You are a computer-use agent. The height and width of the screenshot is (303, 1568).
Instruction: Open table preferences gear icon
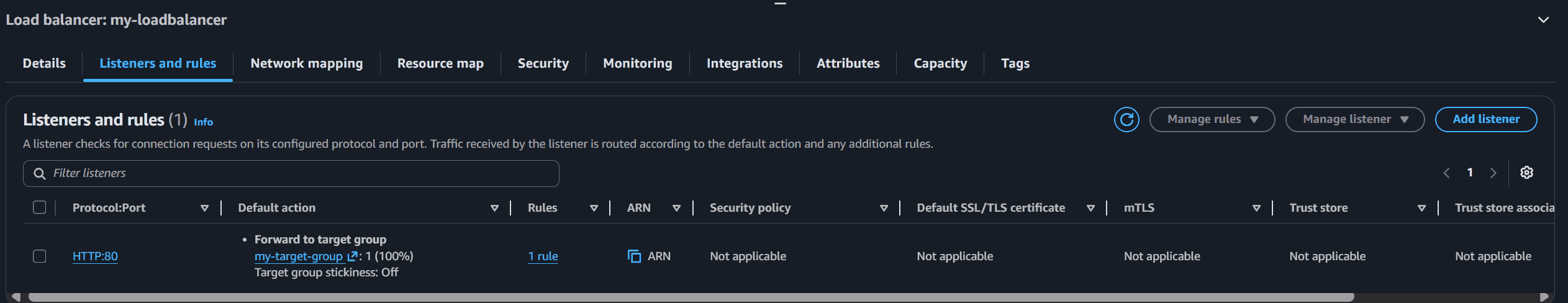(1526, 173)
